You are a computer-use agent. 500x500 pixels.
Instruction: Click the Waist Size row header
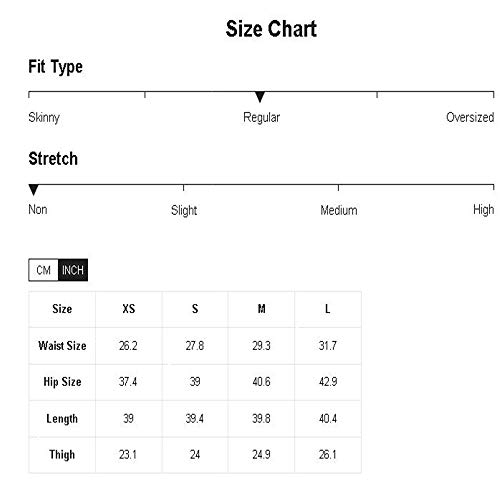point(62,346)
